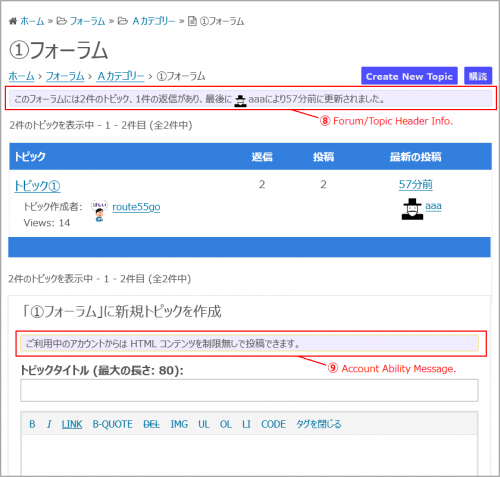
Task: Click the folder icon before Aカテゴリー breadcrumb
Action: [x=123, y=21]
